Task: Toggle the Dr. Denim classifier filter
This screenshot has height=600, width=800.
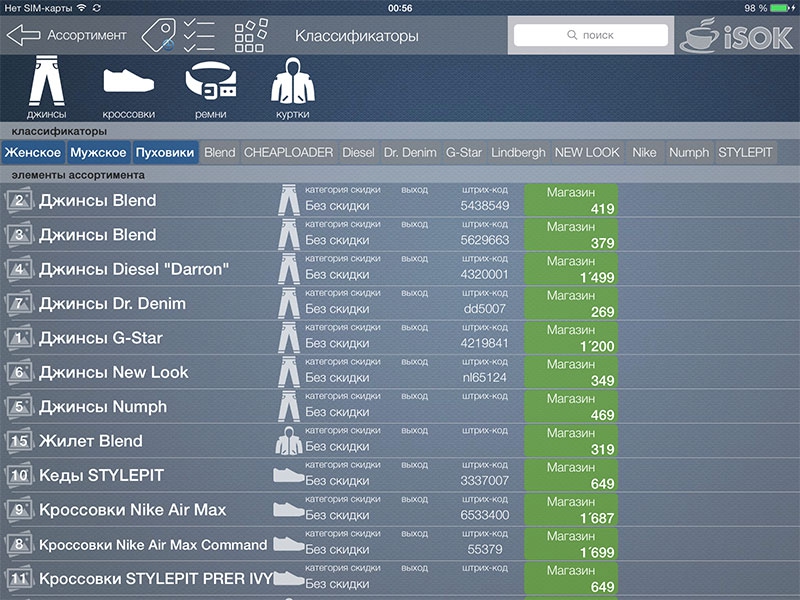Action: (410, 153)
